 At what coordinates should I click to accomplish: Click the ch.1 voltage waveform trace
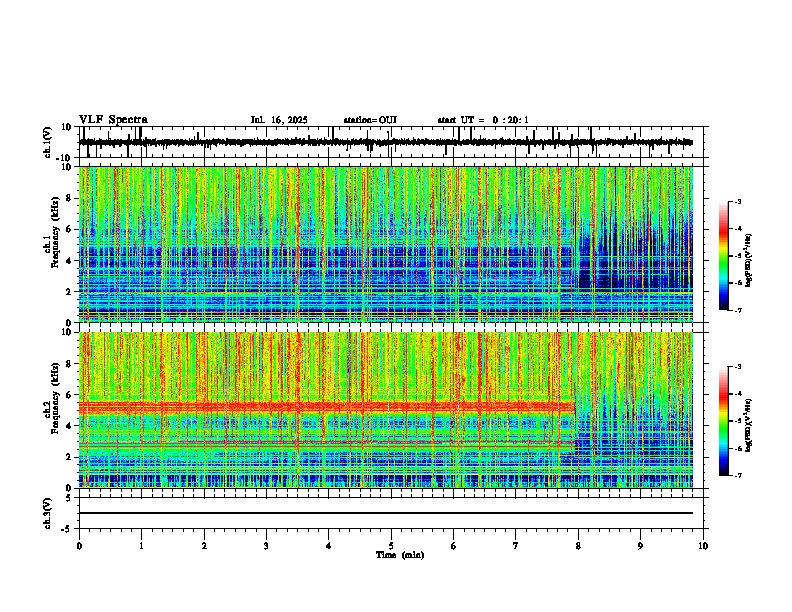[x=386, y=142]
